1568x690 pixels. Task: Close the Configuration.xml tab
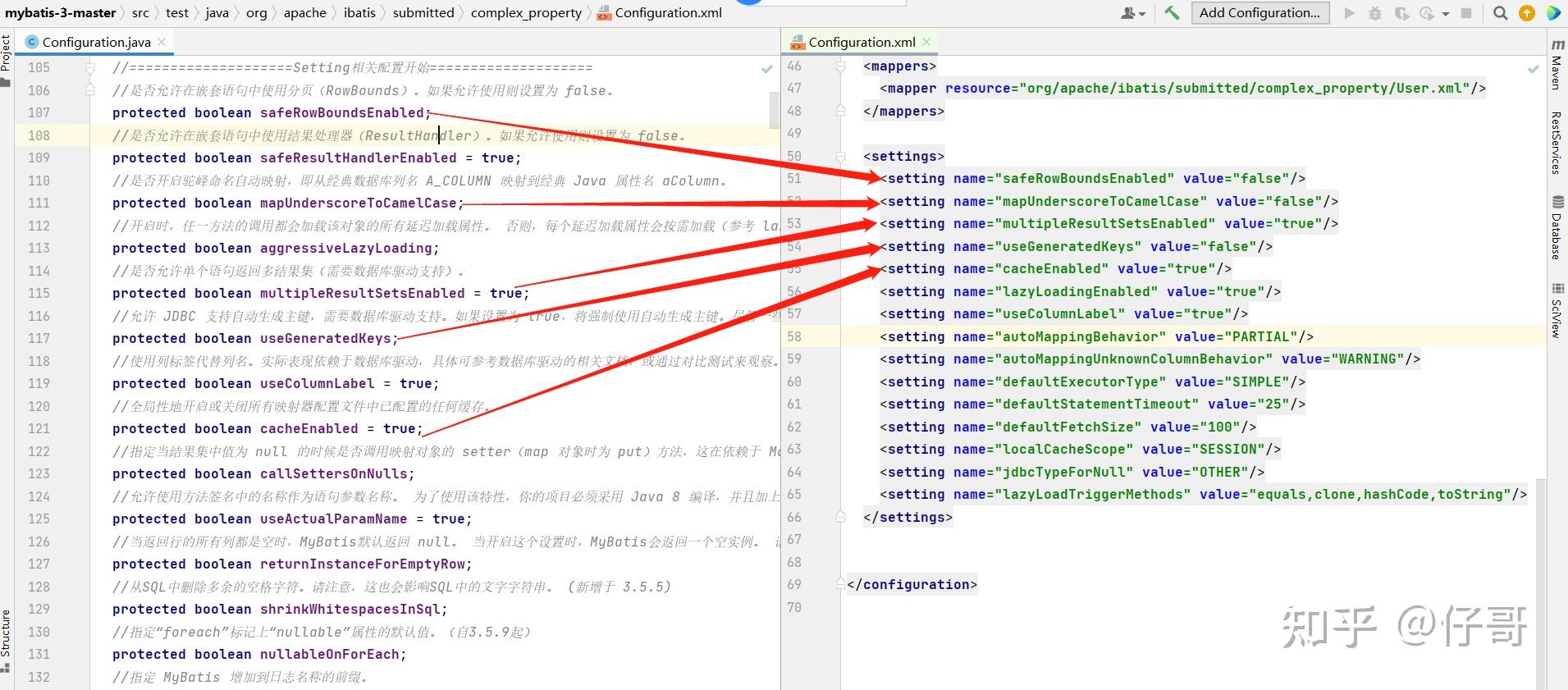tap(926, 42)
